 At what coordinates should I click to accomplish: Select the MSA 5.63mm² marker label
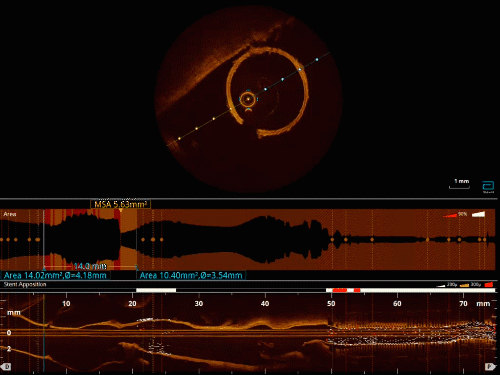tap(120, 204)
